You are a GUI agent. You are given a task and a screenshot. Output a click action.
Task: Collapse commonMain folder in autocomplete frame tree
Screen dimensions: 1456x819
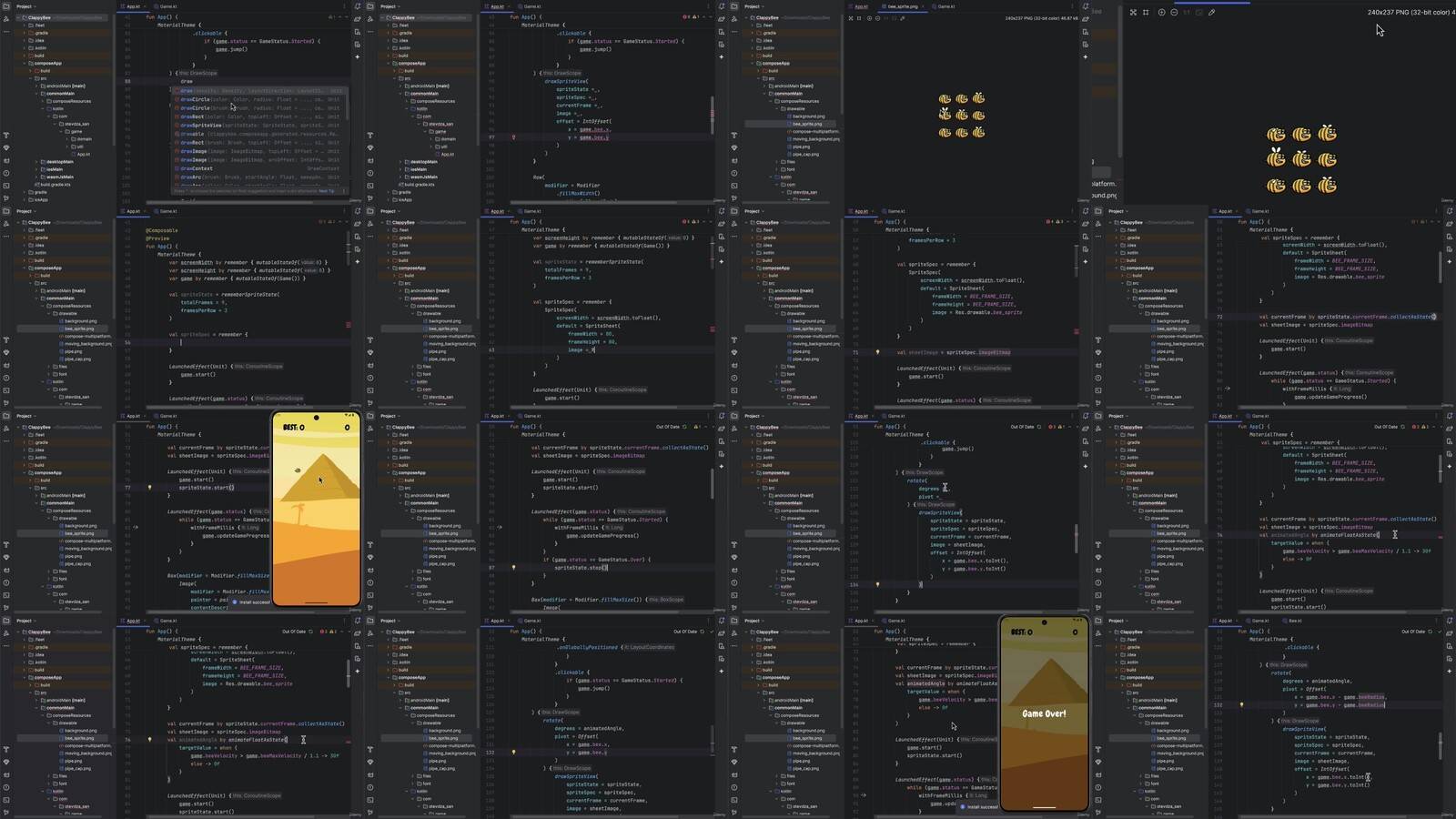tap(36, 94)
